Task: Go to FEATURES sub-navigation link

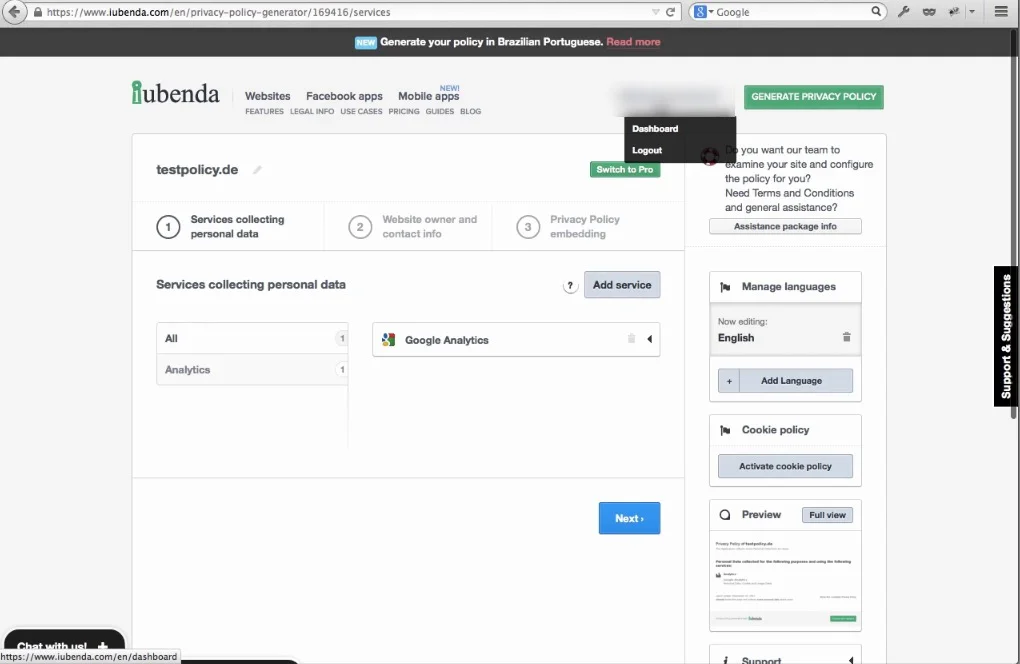Action: (x=264, y=111)
